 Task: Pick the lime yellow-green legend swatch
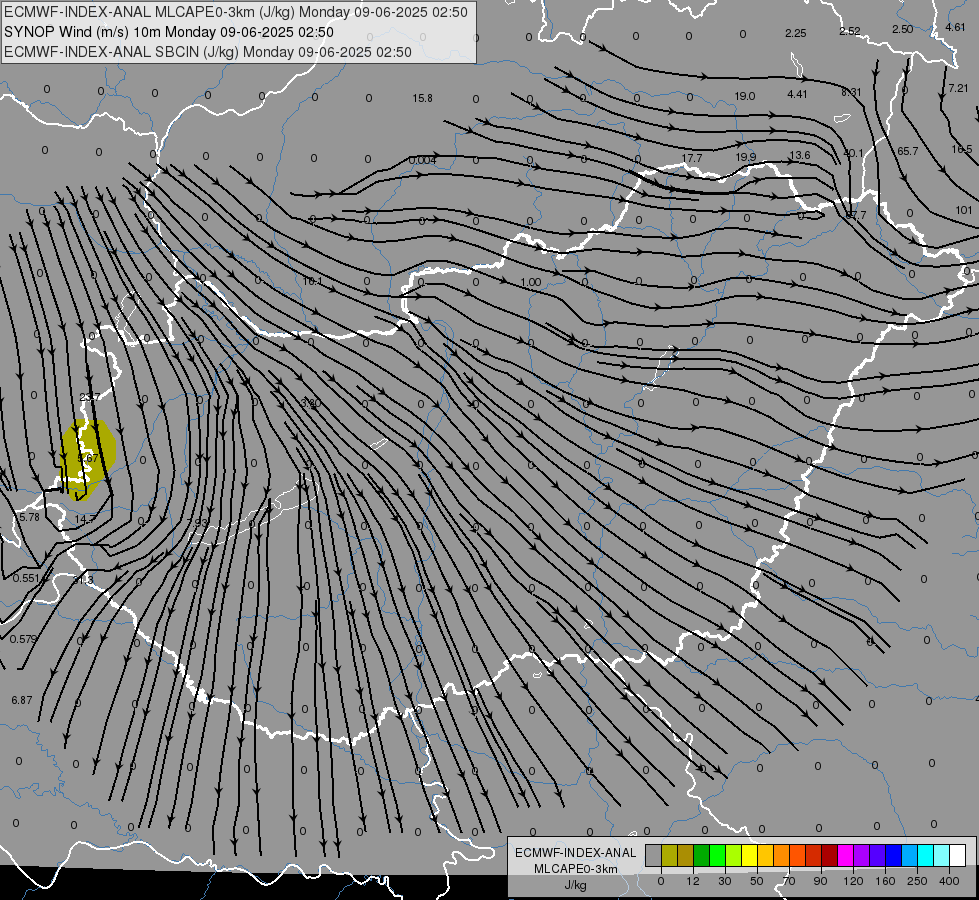pyautogui.click(x=734, y=855)
